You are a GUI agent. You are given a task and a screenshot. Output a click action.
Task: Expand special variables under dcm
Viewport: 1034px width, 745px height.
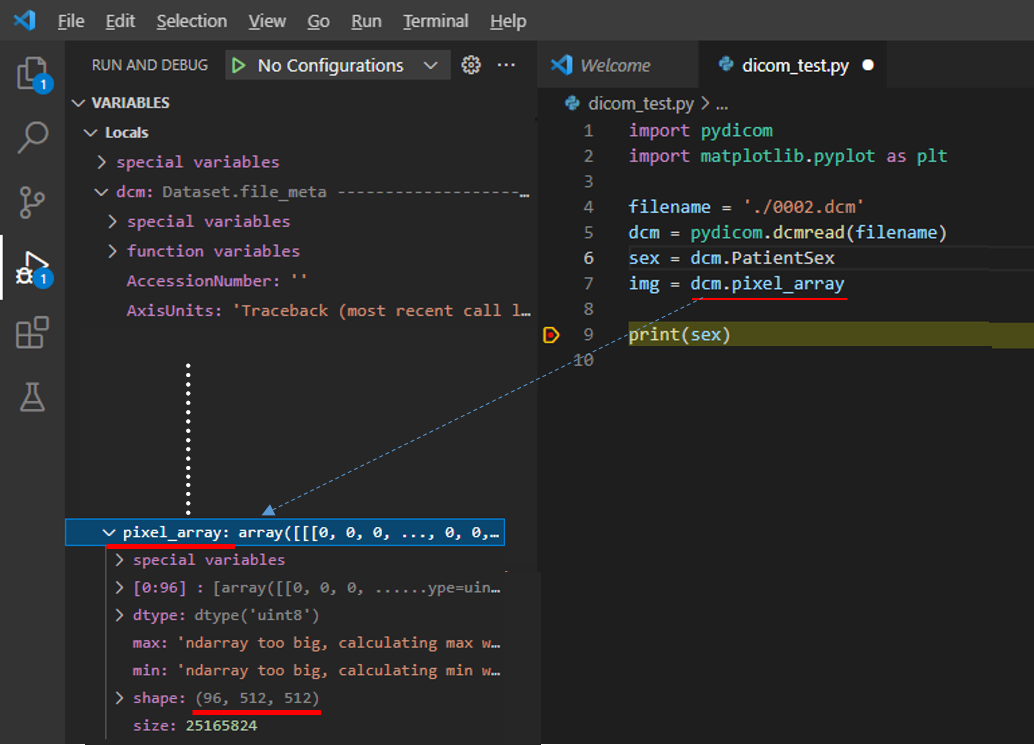coord(113,222)
